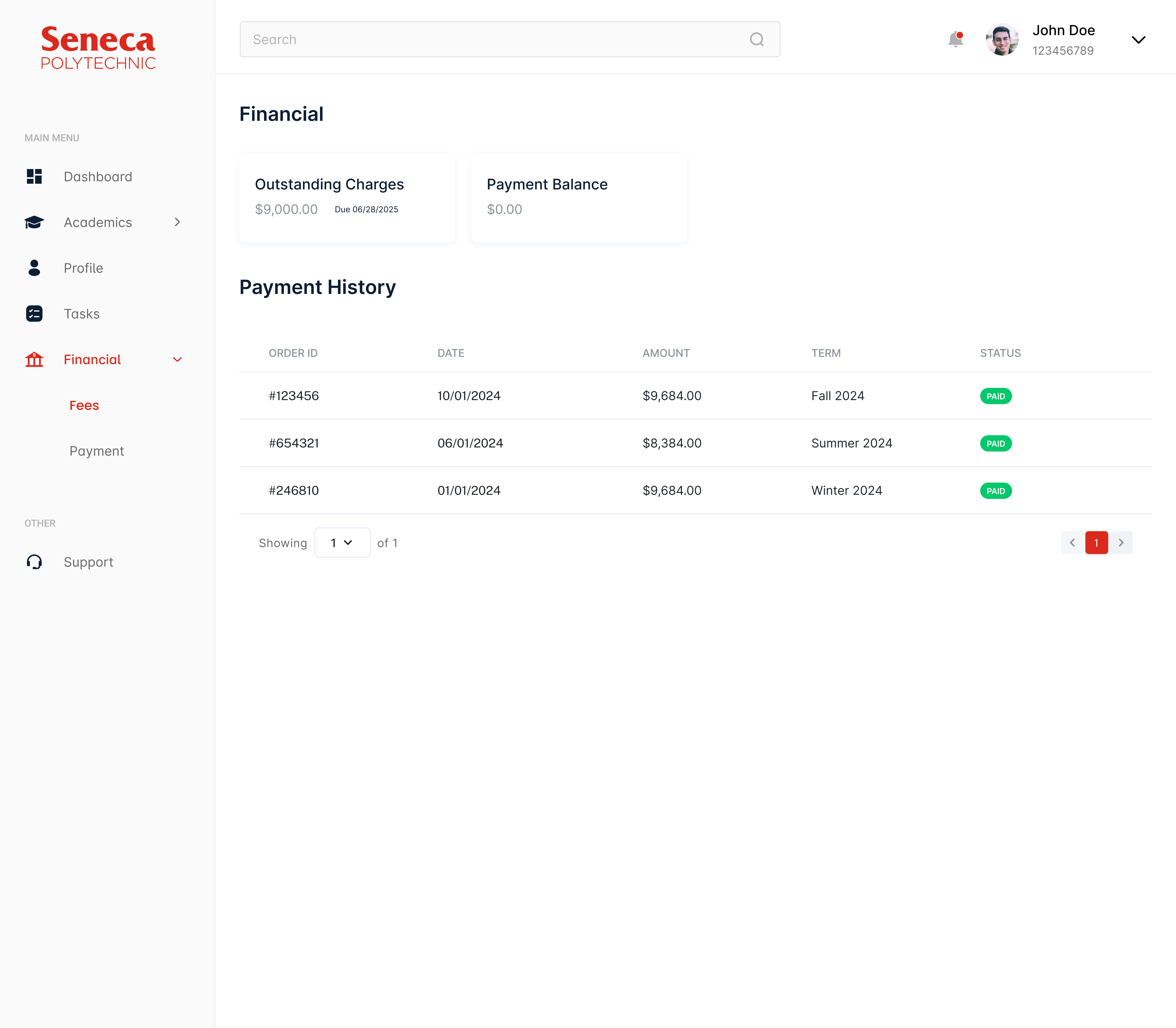Click the Academics graduation cap icon
Image resolution: width=1176 pixels, height=1028 pixels.
coord(35,223)
